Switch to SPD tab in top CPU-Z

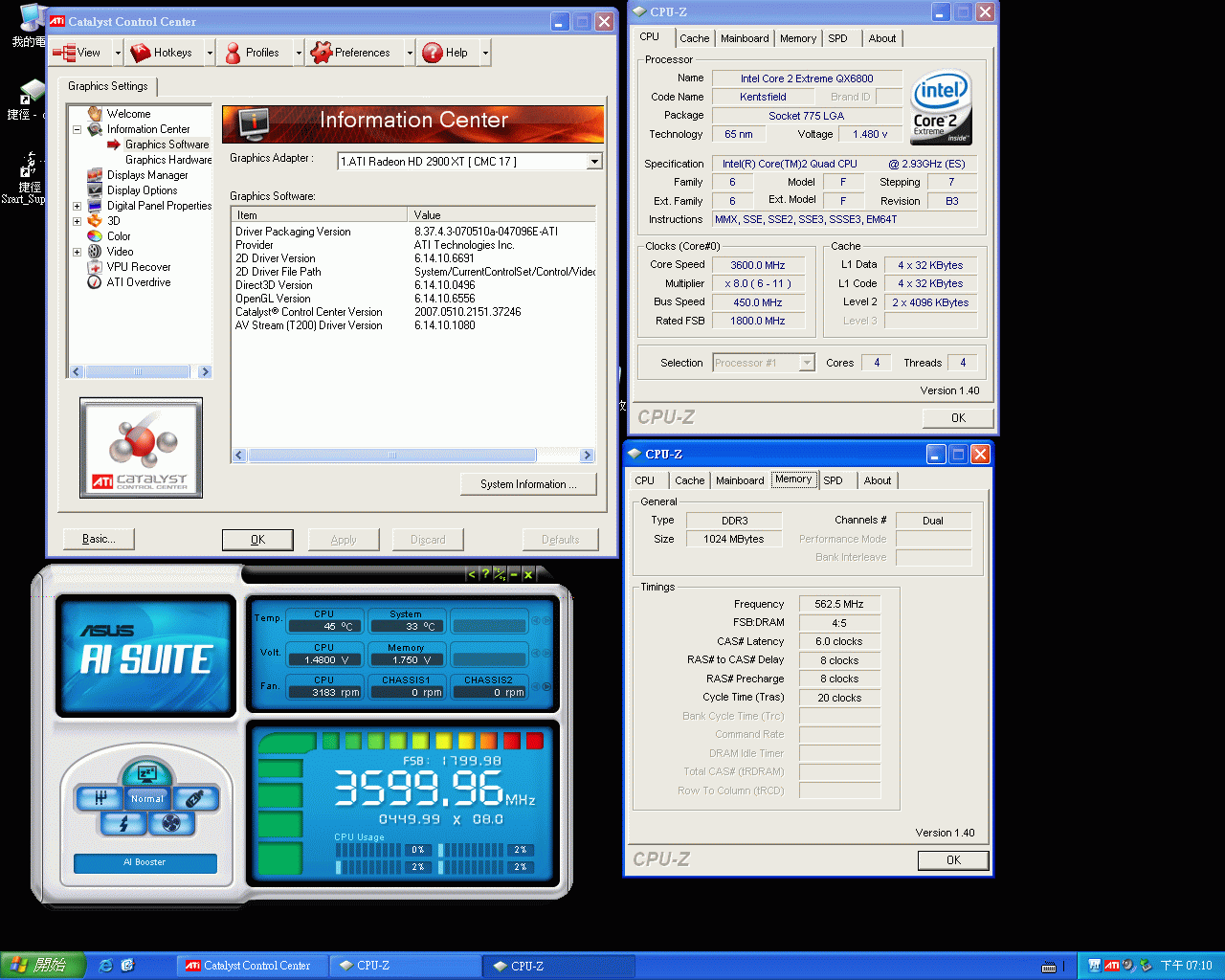[837, 39]
